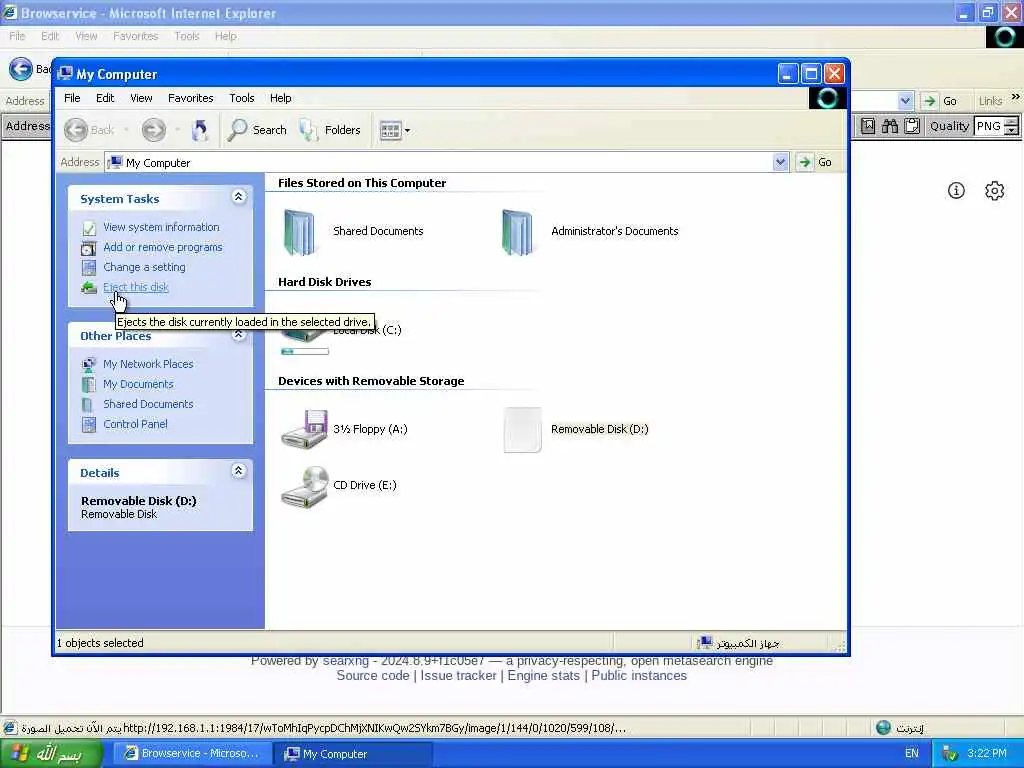
Task: Click Eject this disk link
Action: coord(136,287)
